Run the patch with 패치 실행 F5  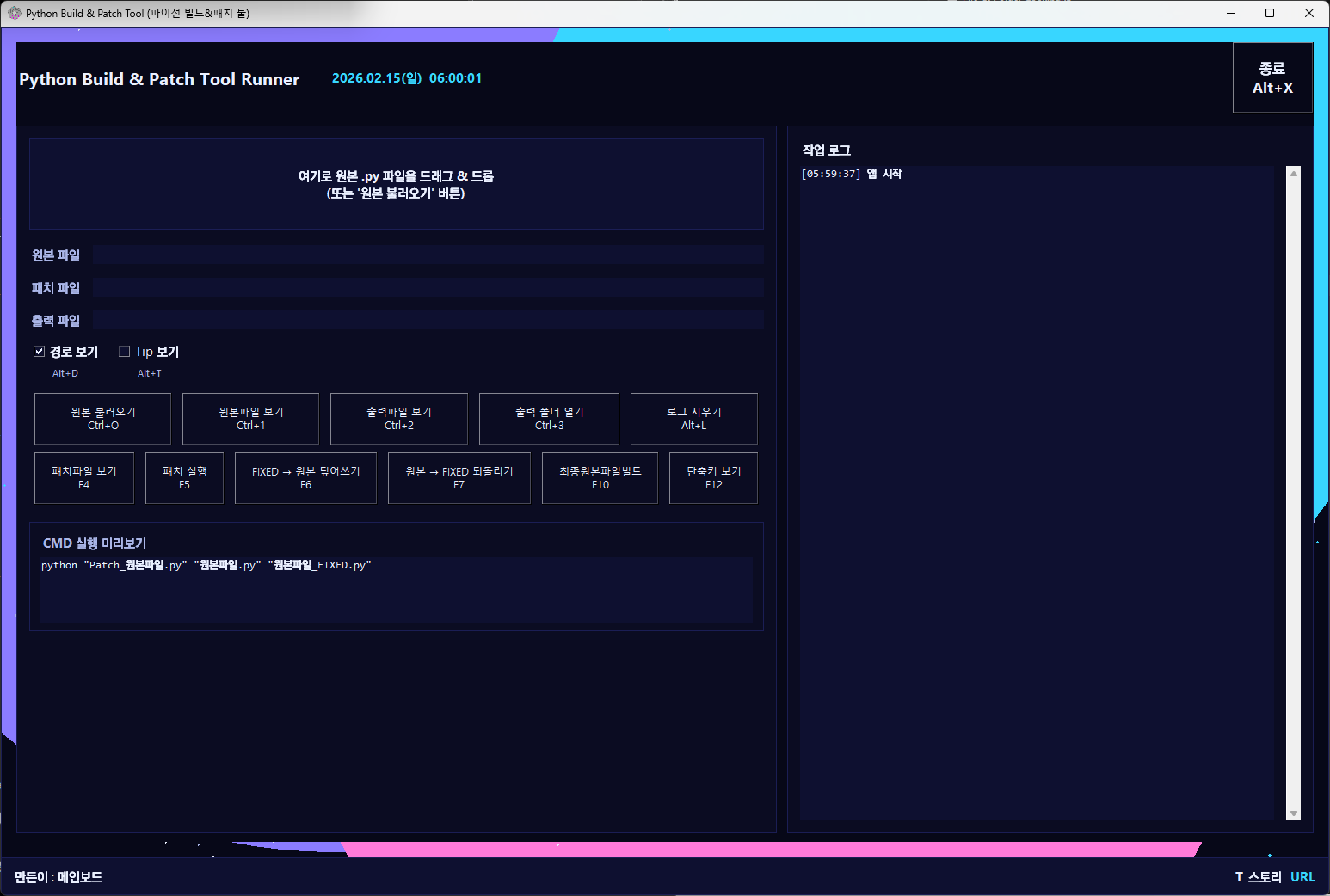[x=185, y=478]
